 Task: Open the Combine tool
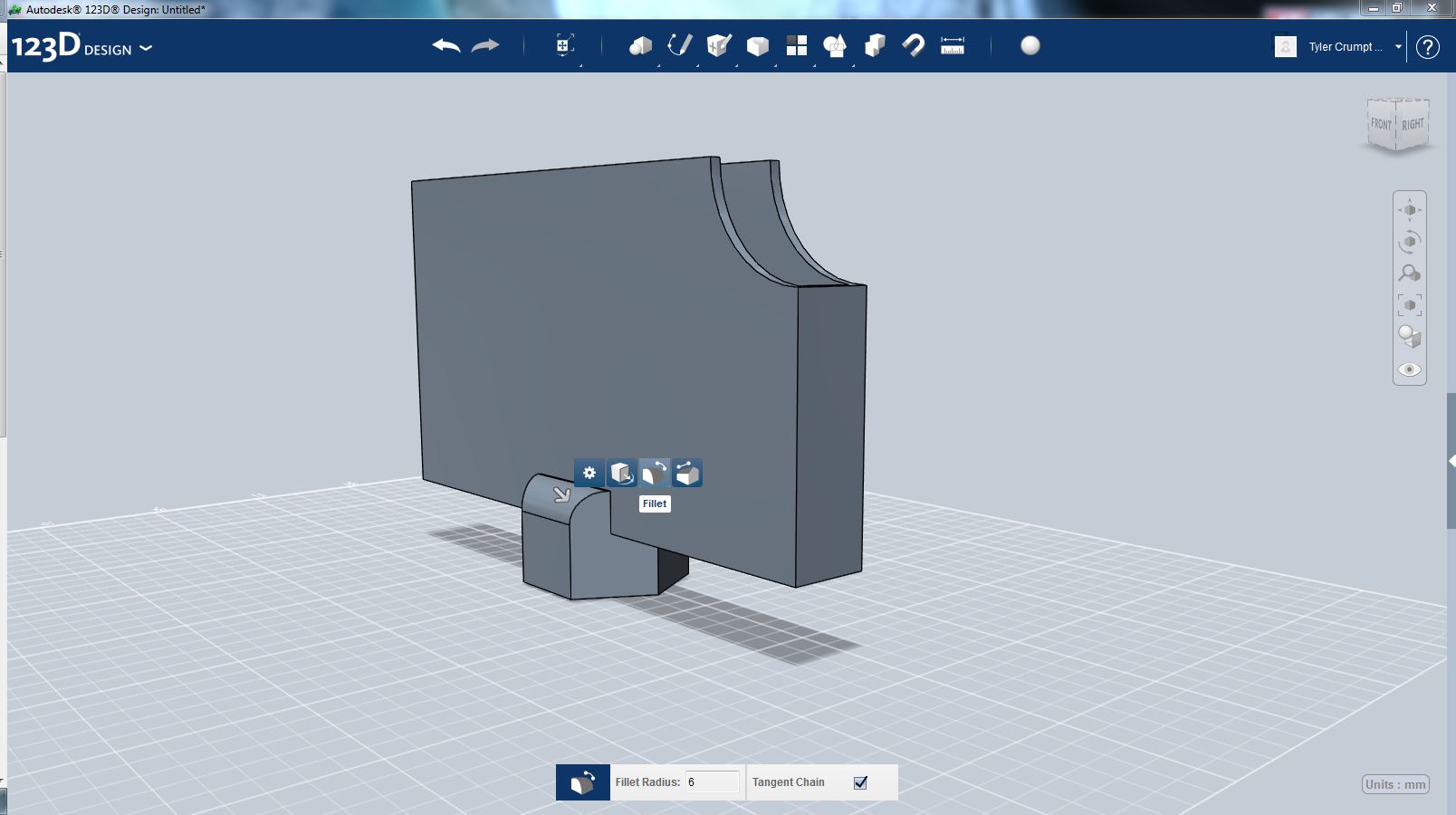875,45
